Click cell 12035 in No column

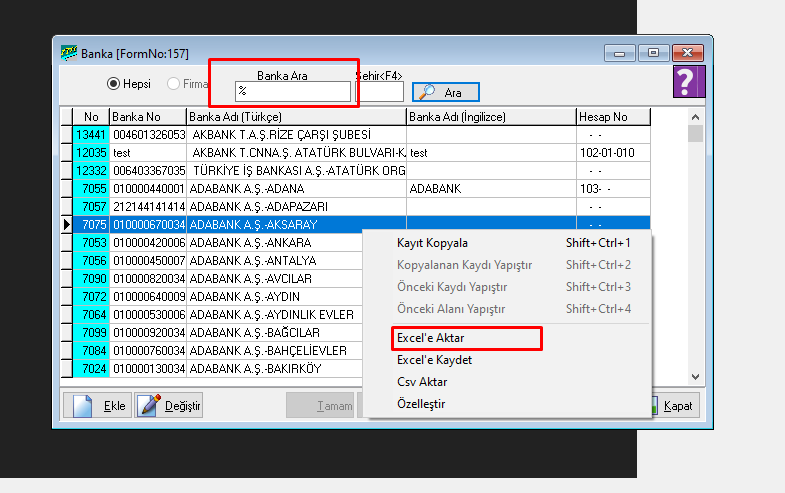tap(91, 153)
